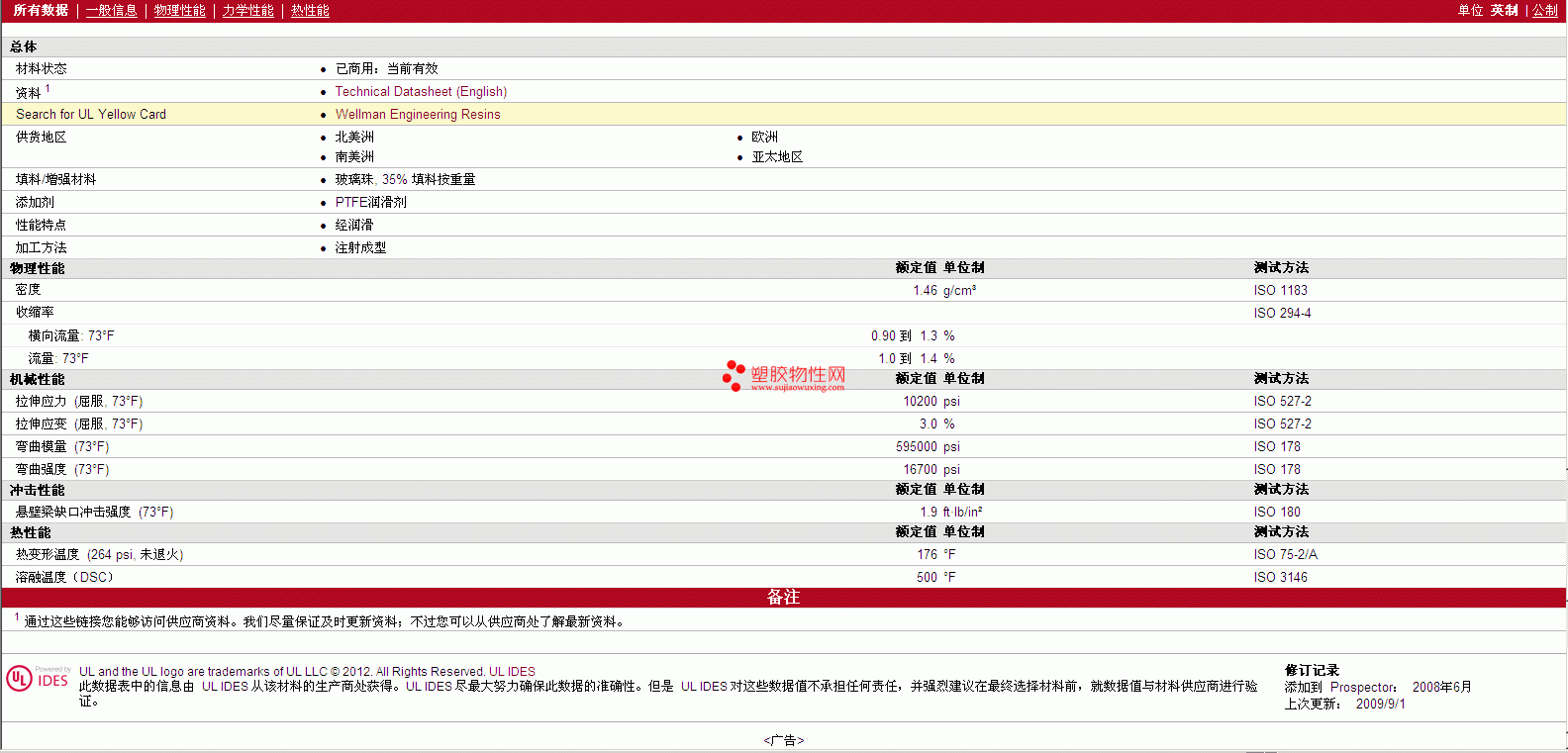Open Technical Datasheet (English) link
Screen dimensions: 1568x753
click(421, 91)
